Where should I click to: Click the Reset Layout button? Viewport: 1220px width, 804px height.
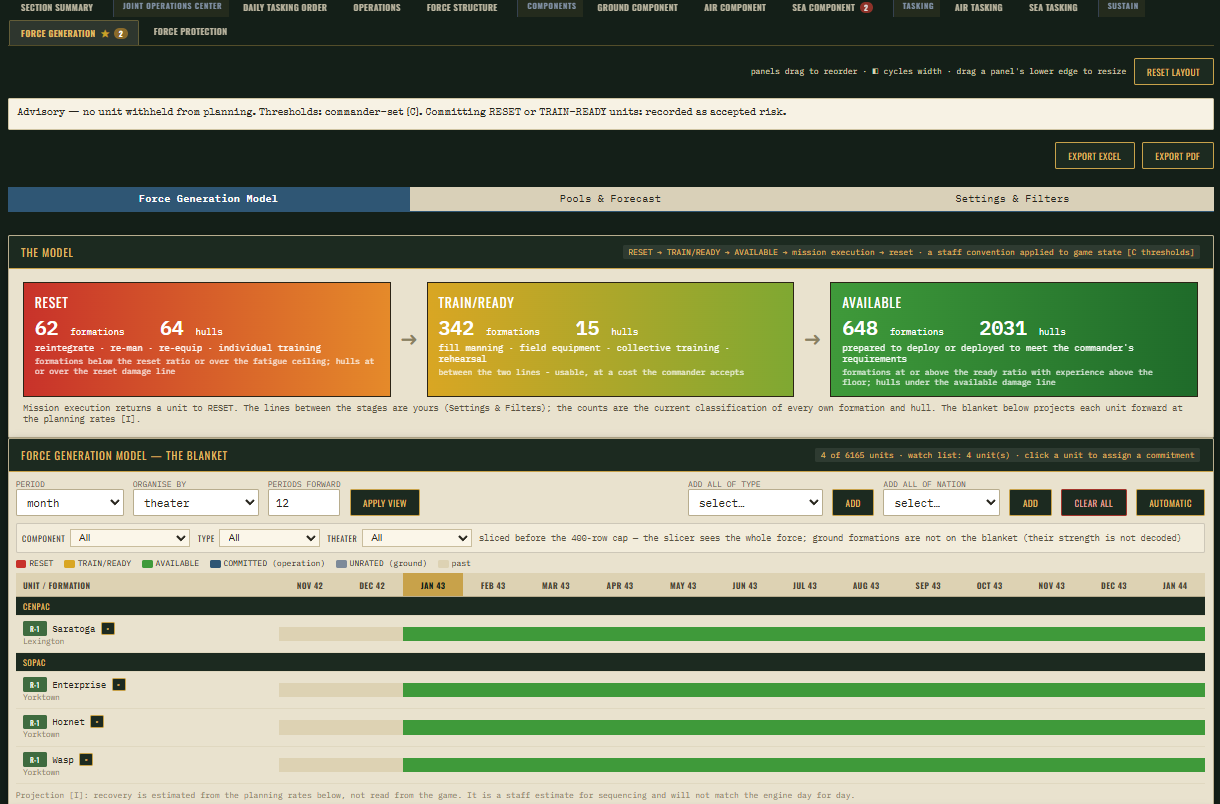pos(1174,72)
